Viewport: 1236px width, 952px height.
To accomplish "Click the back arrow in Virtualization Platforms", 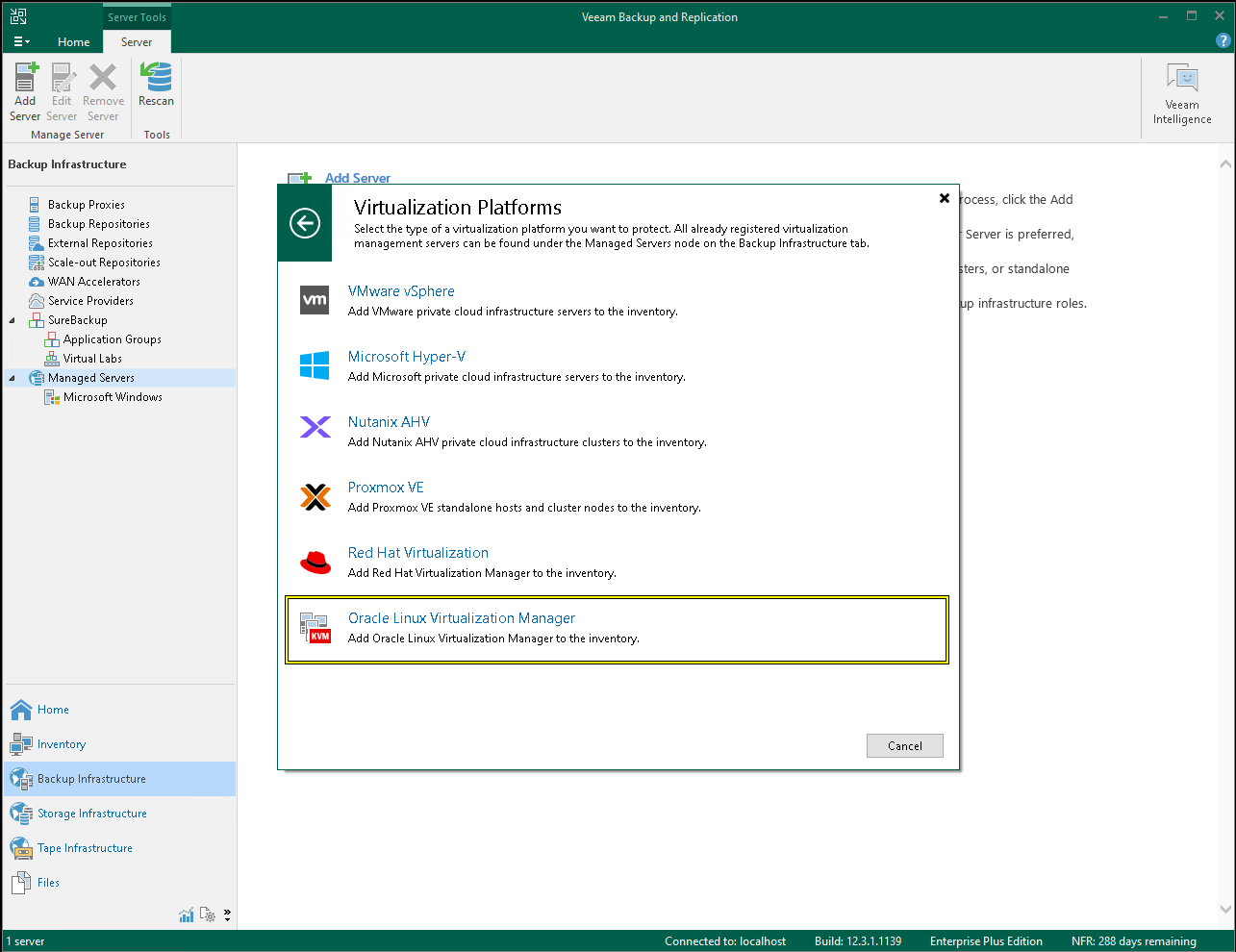I will click(305, 224).
